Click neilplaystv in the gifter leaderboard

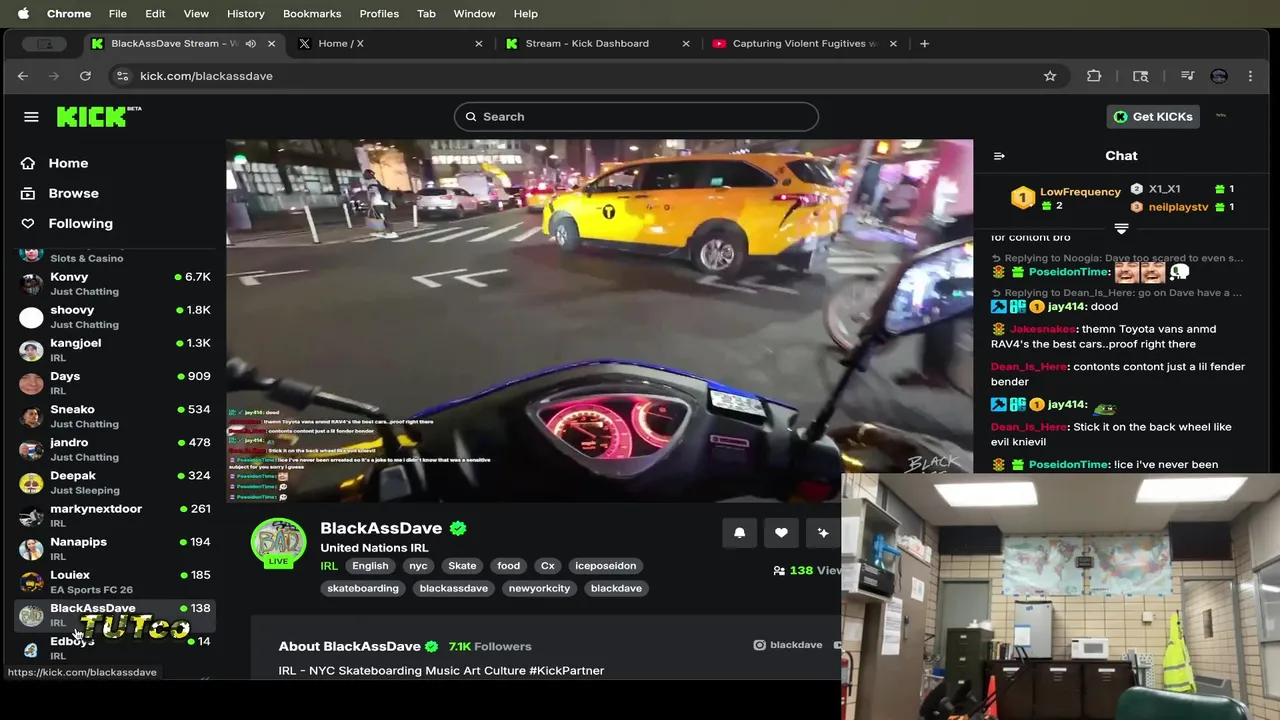[x=1178, y=207]
